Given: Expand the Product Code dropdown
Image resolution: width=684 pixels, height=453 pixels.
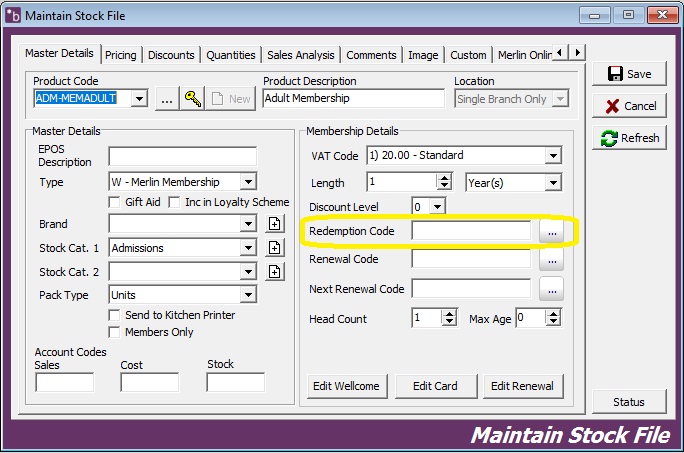Looking at the screenshot, I should (139, 99).
